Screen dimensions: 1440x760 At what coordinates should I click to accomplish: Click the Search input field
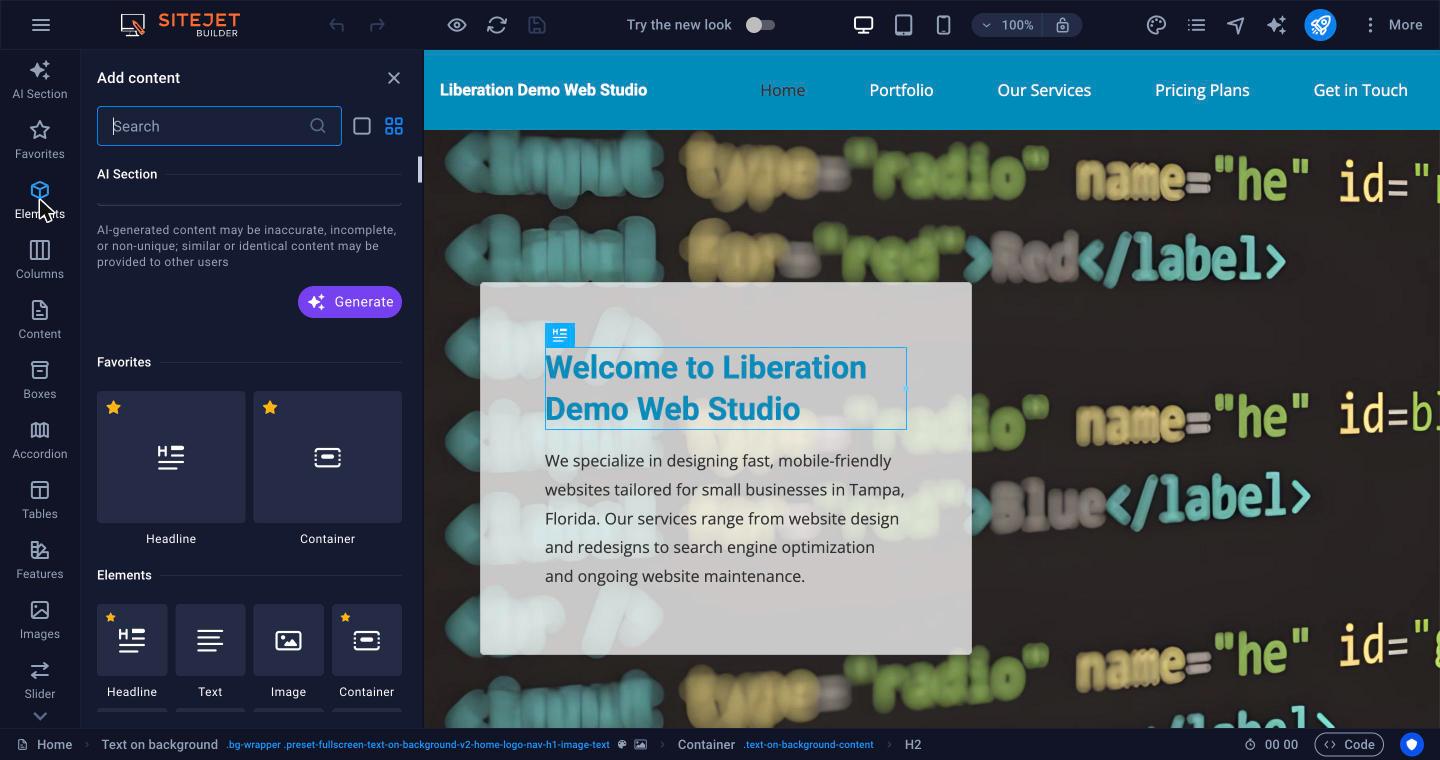click(x=219, y=126)
